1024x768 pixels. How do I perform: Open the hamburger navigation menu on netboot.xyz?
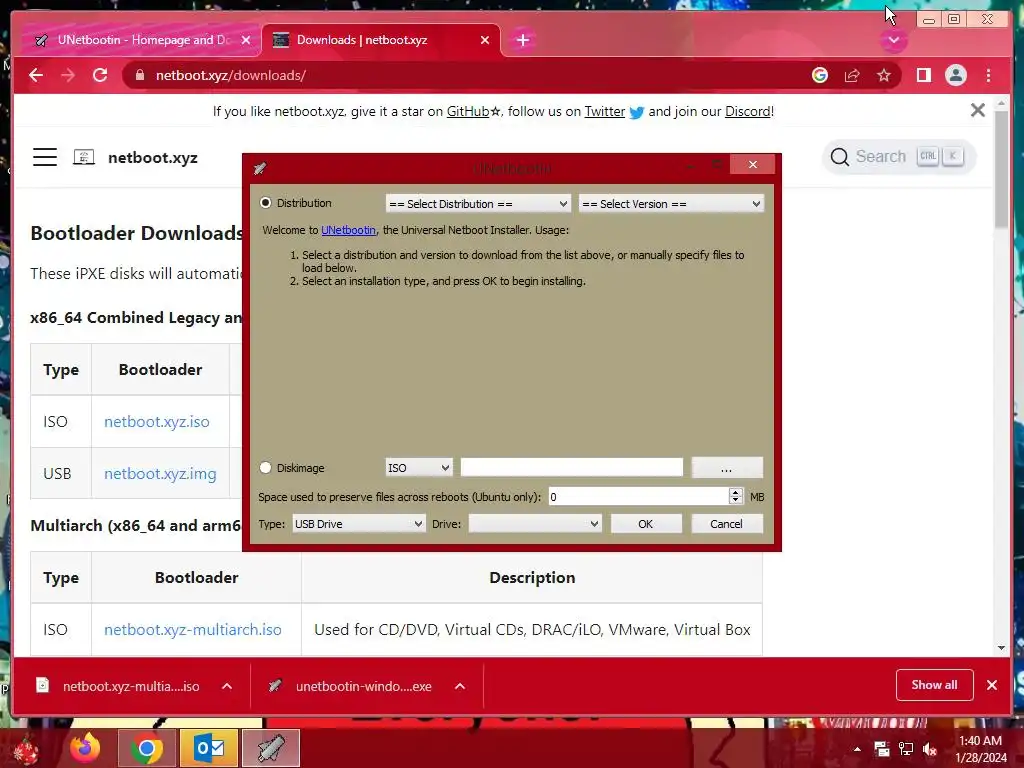[x=45, y=157]
